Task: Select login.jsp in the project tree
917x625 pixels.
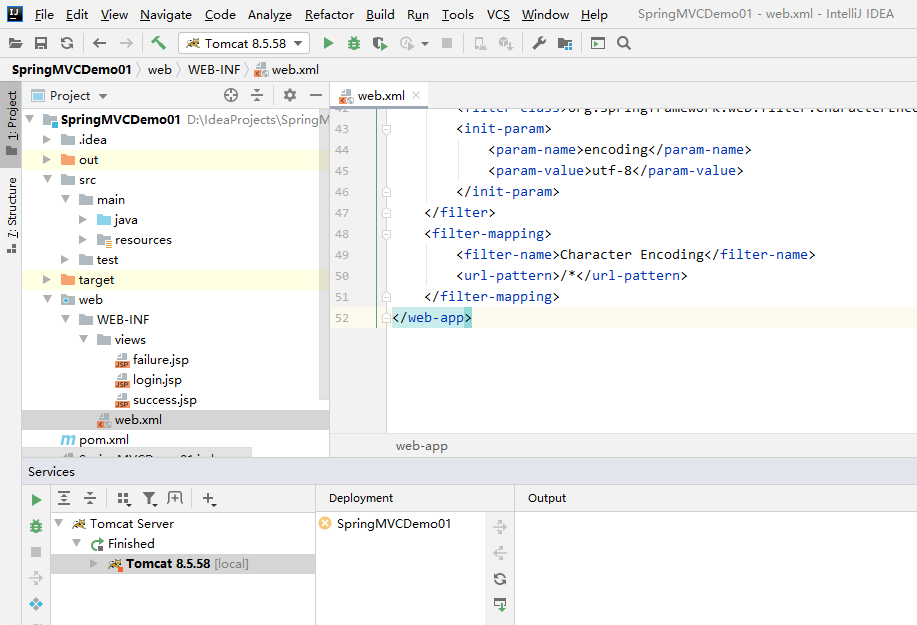Action: pos(157,379)
